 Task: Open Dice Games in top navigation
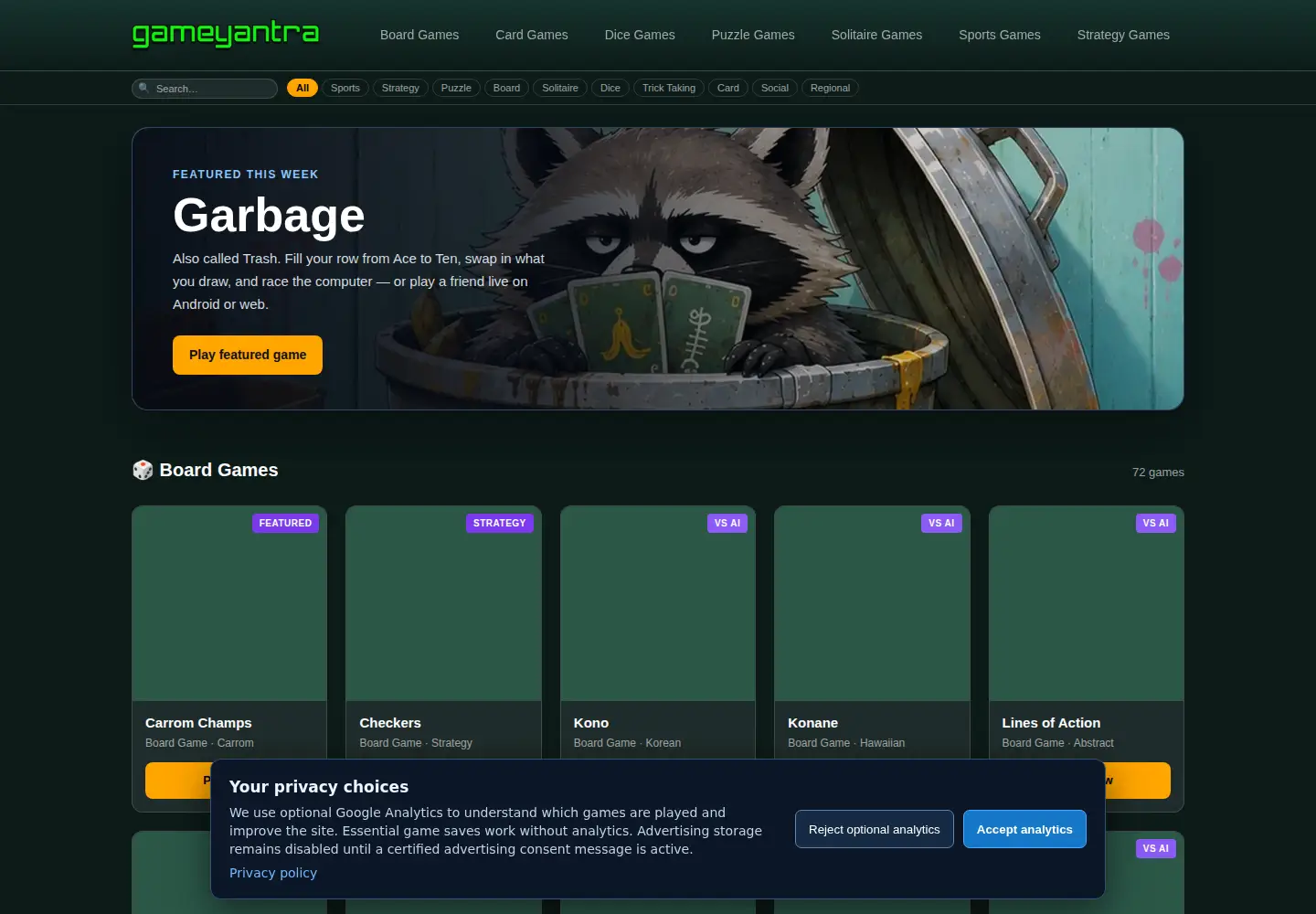point(640,35)
